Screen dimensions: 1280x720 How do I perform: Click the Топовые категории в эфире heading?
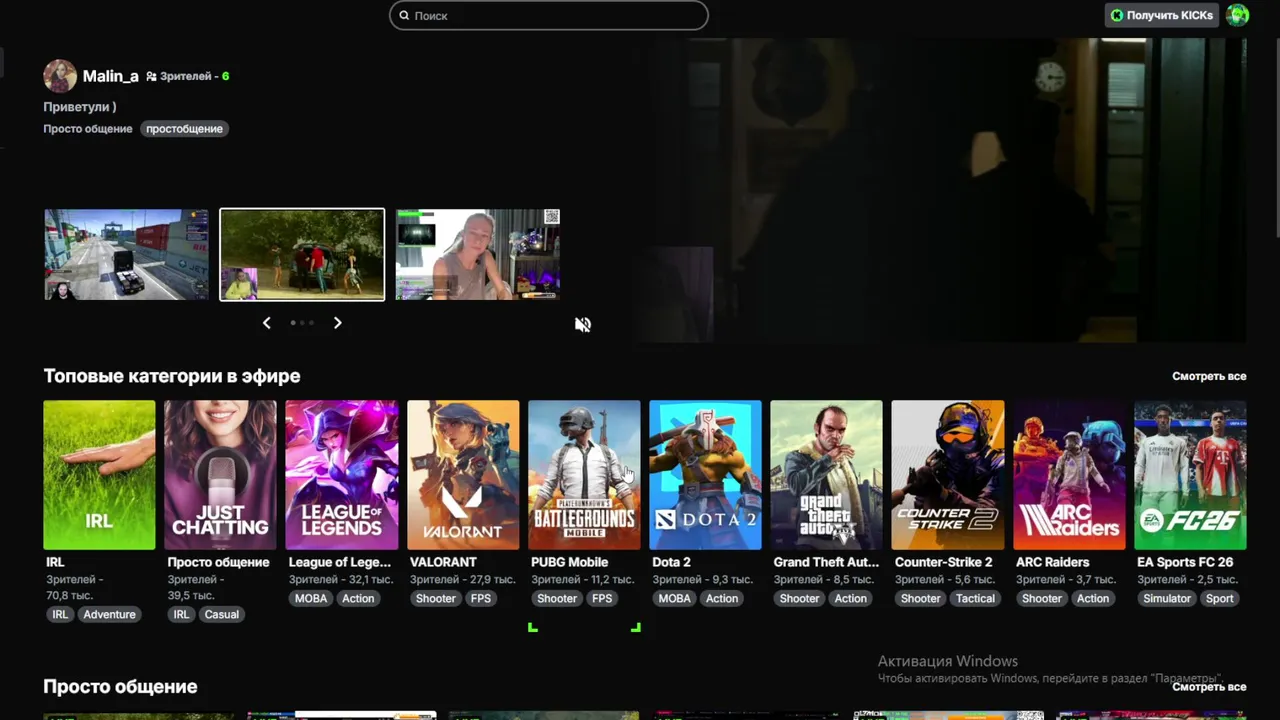tap(172, 376)
